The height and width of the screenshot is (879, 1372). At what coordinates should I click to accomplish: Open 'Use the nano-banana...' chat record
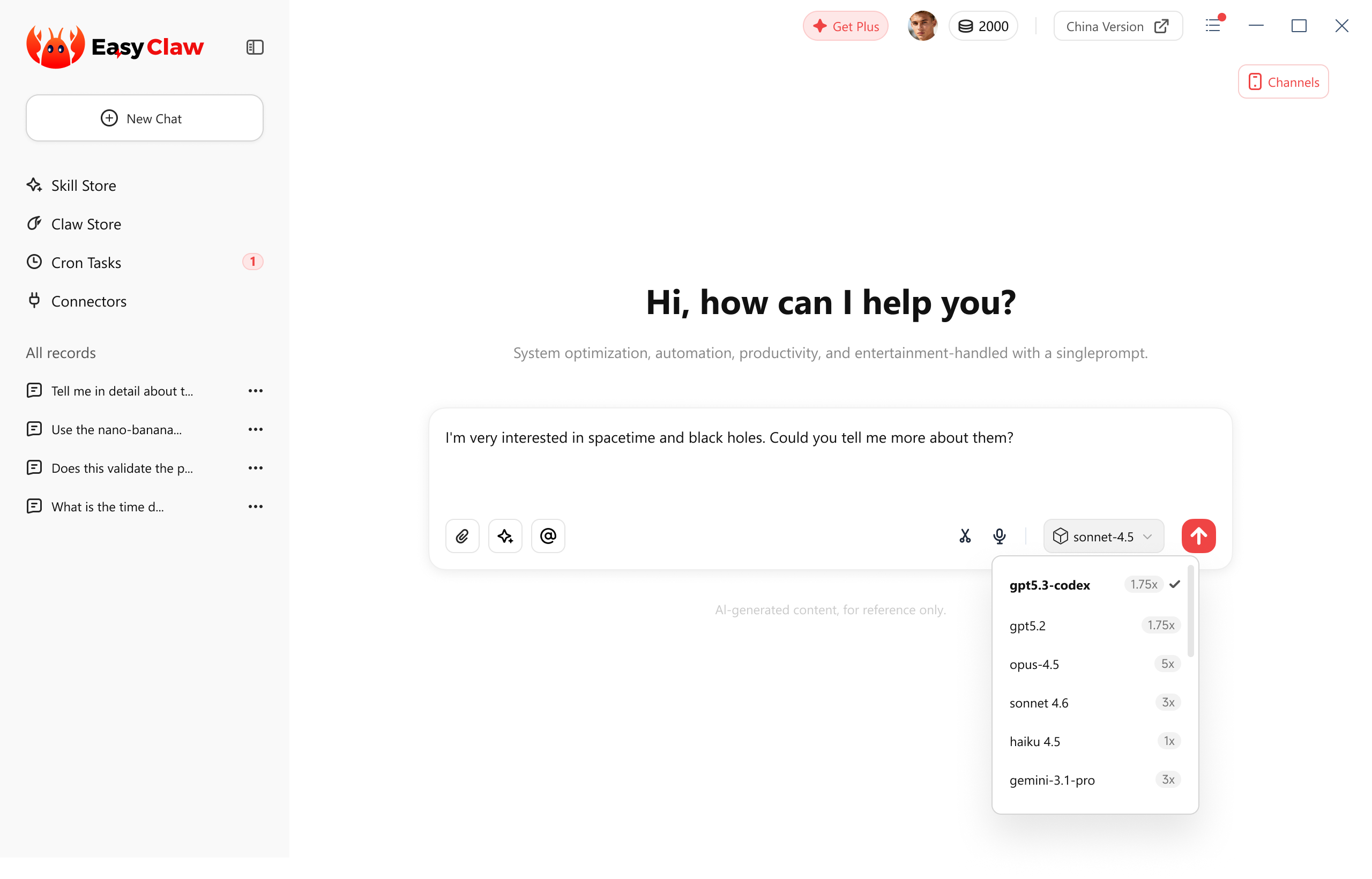(x=116, y=429)
